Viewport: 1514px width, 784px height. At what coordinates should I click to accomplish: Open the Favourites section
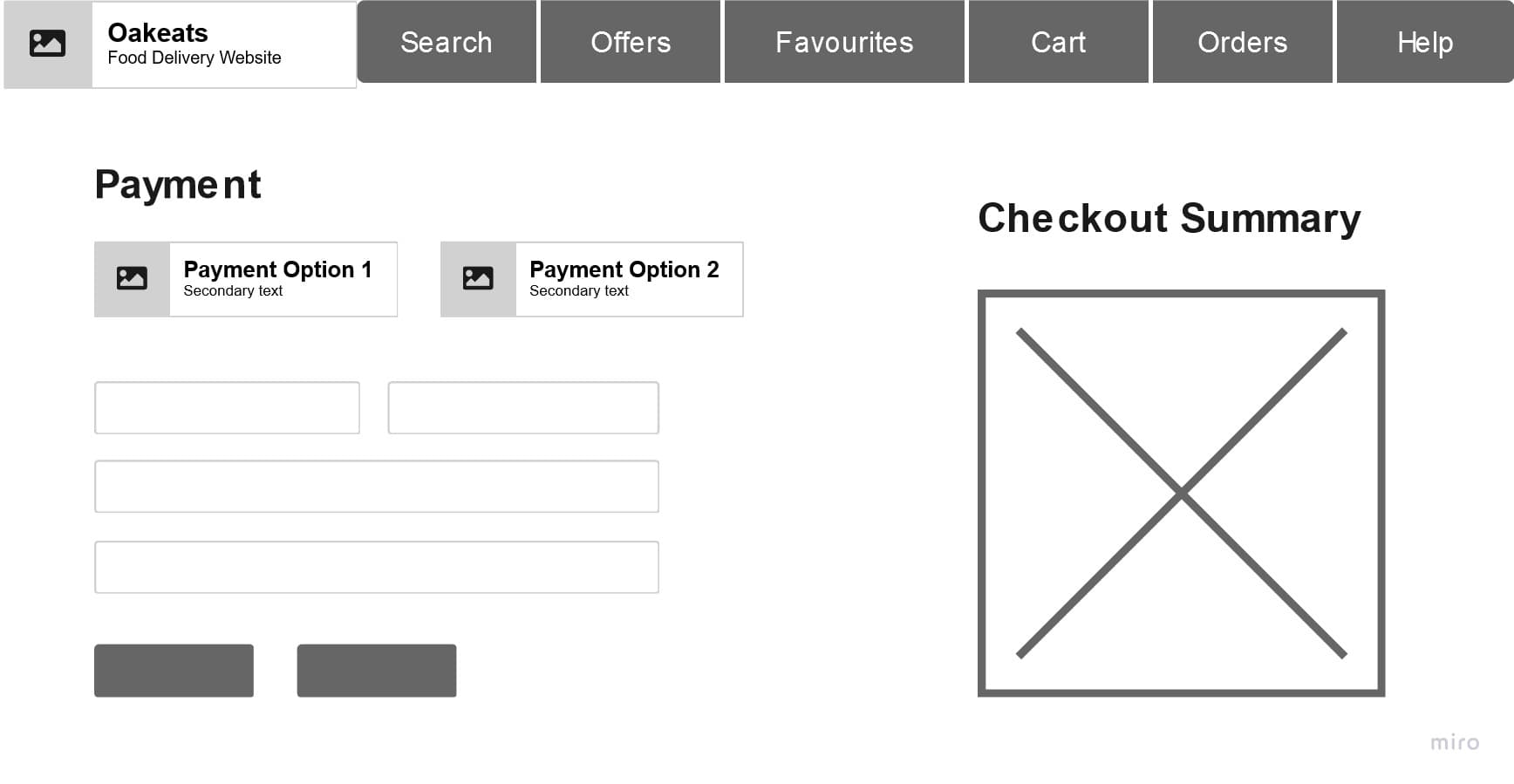tap(843, 42)
